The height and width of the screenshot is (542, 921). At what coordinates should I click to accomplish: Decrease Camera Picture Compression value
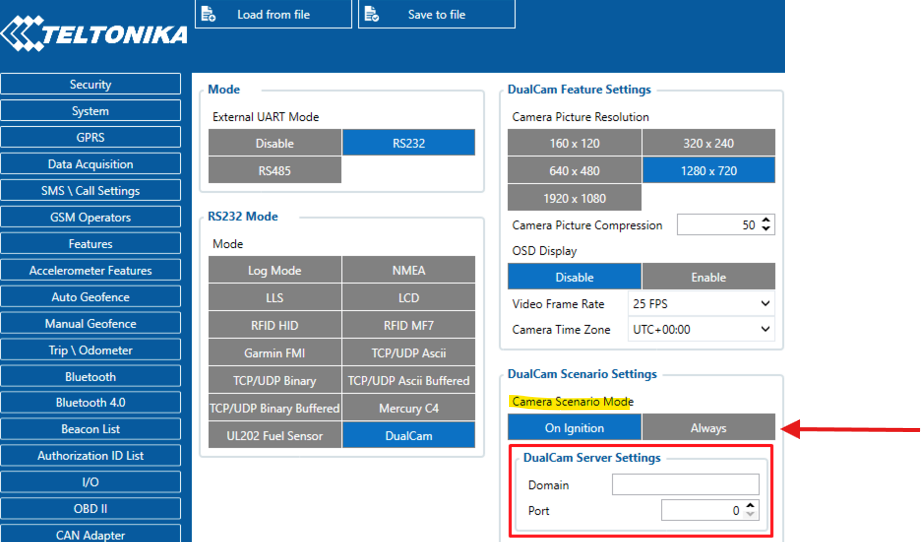pos(766,229)
